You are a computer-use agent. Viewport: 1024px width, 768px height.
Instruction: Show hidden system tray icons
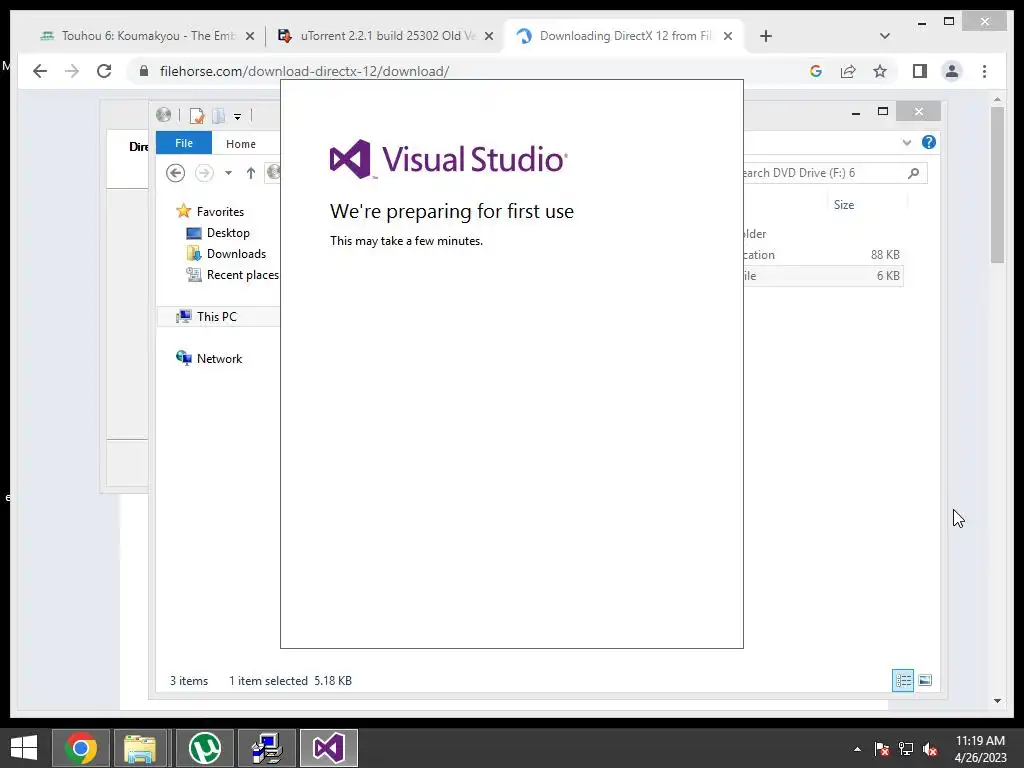(x=857, y=749)
